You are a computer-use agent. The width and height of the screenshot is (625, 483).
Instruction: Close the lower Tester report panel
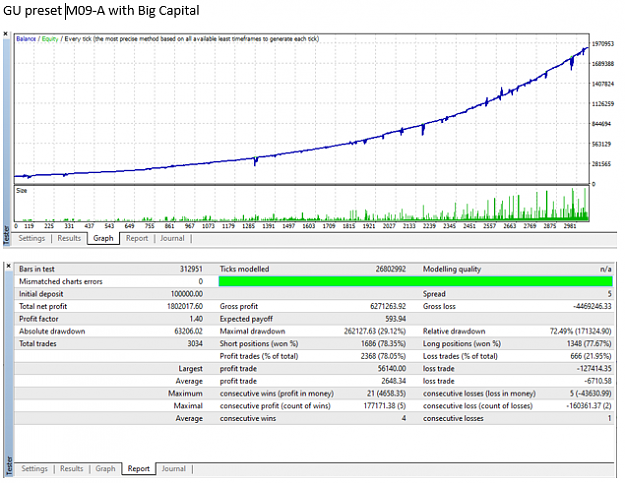coord(8,266)
